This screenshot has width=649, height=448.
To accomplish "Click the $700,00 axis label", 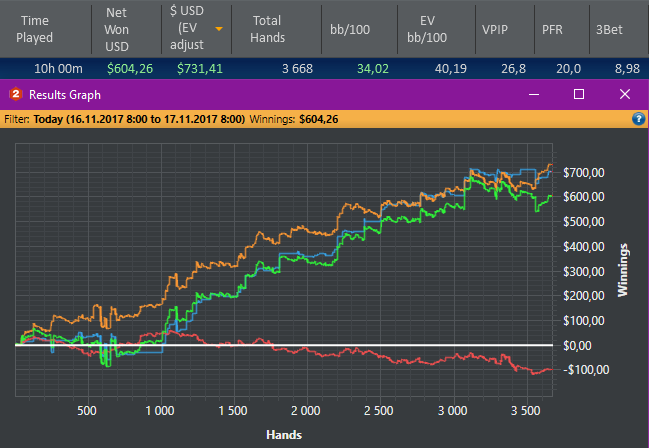I will point(584,172).
